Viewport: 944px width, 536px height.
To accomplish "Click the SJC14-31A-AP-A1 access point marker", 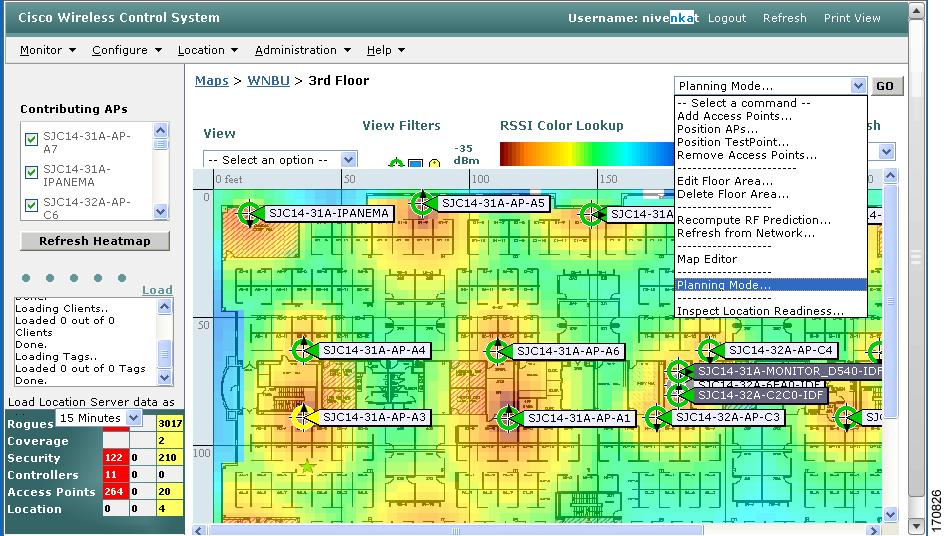I will click(x=508, y=418).
